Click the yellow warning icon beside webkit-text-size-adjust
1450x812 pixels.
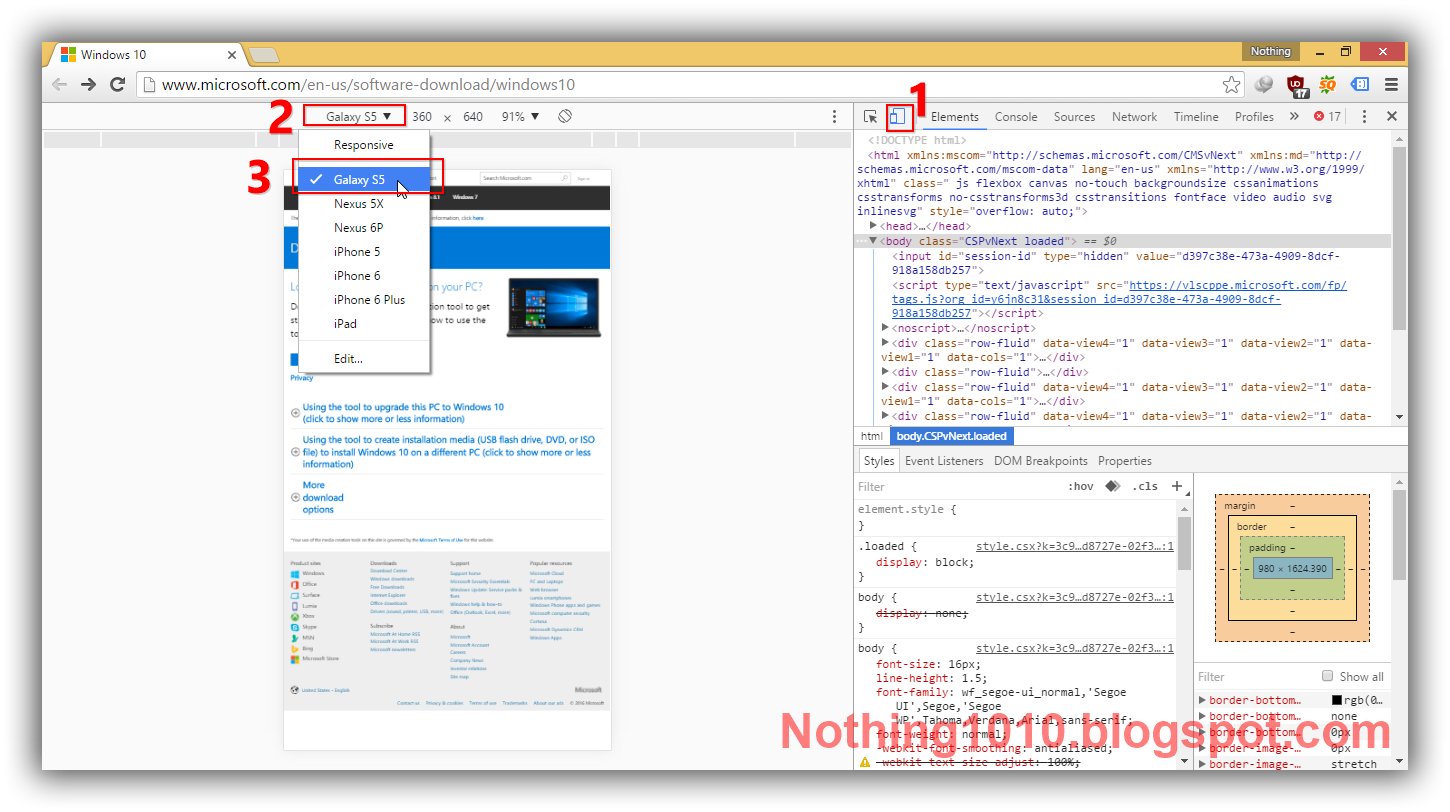(x=865, y=763)
